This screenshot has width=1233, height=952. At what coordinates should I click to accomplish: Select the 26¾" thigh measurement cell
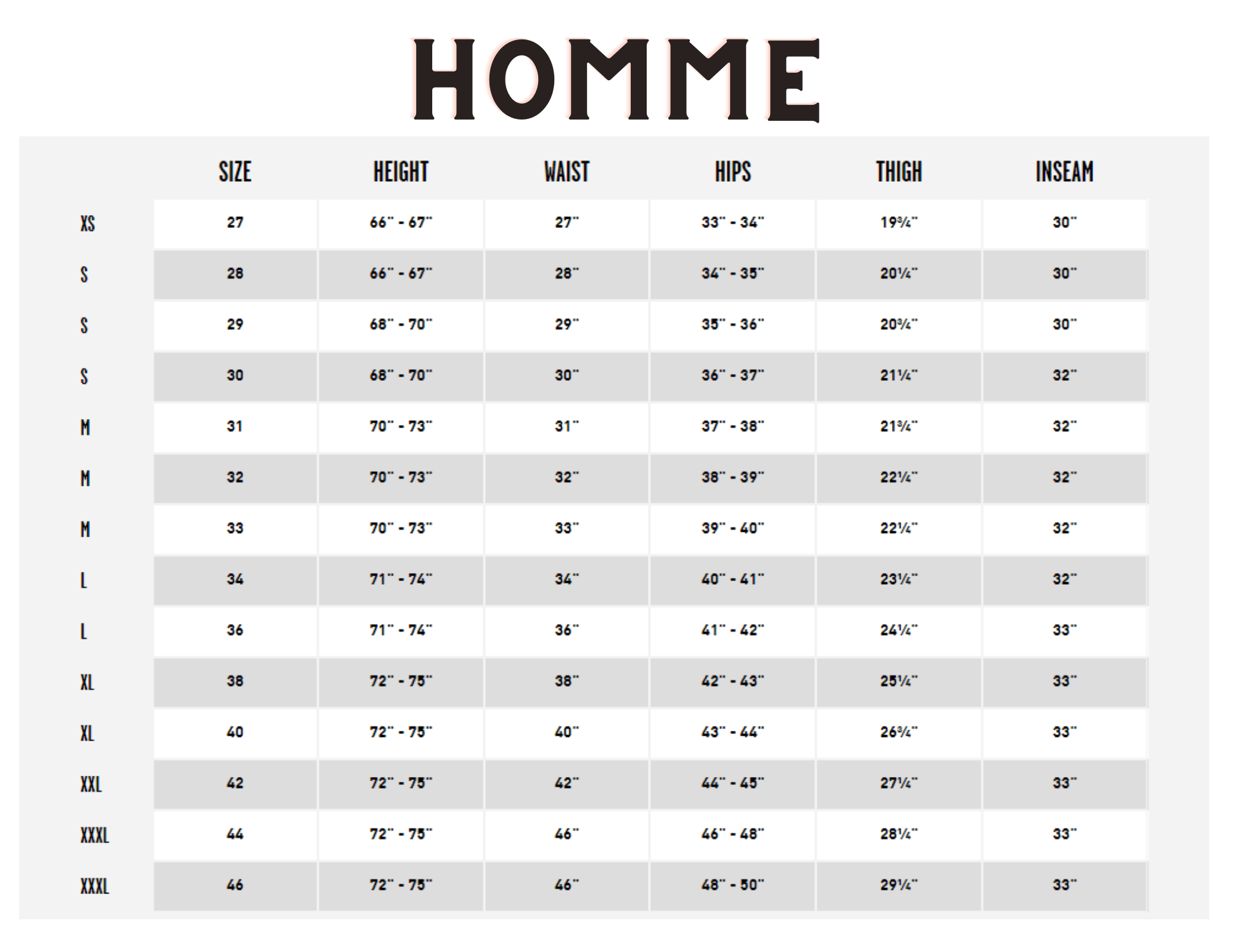(x=899, y=732)
